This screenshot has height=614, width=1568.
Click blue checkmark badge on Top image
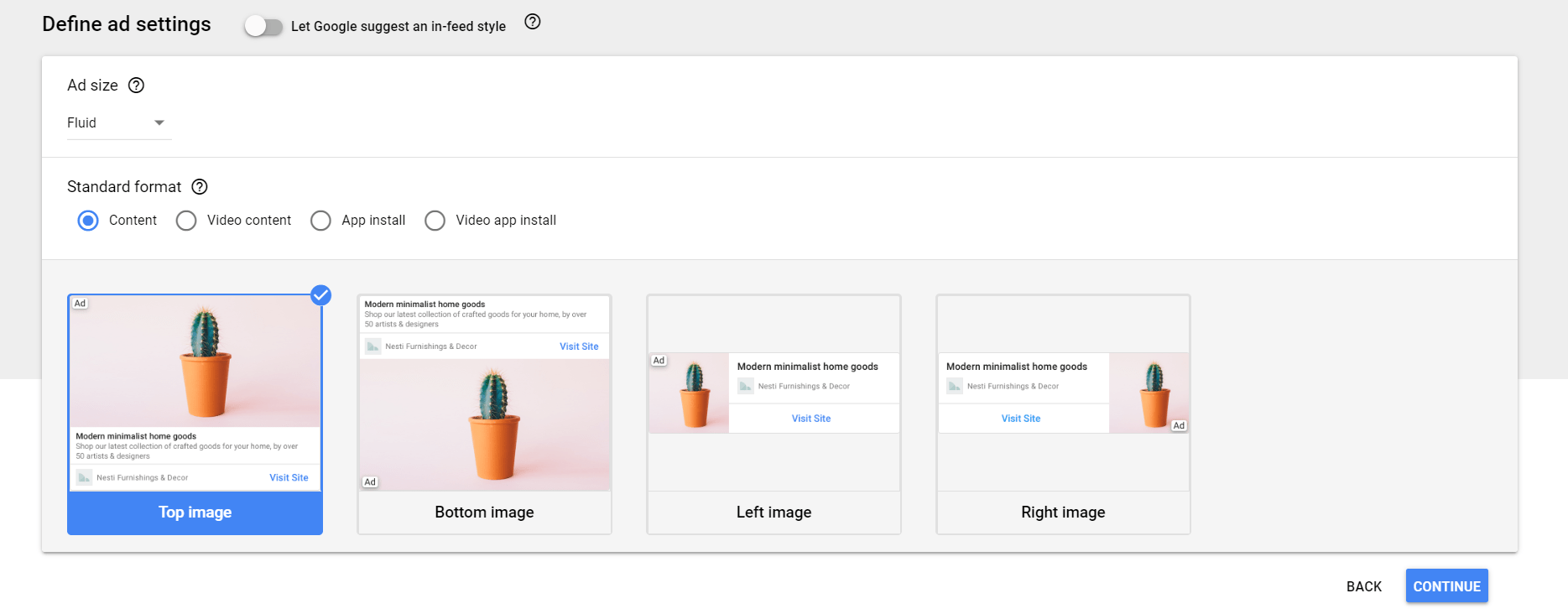click(x=320, y=295)
